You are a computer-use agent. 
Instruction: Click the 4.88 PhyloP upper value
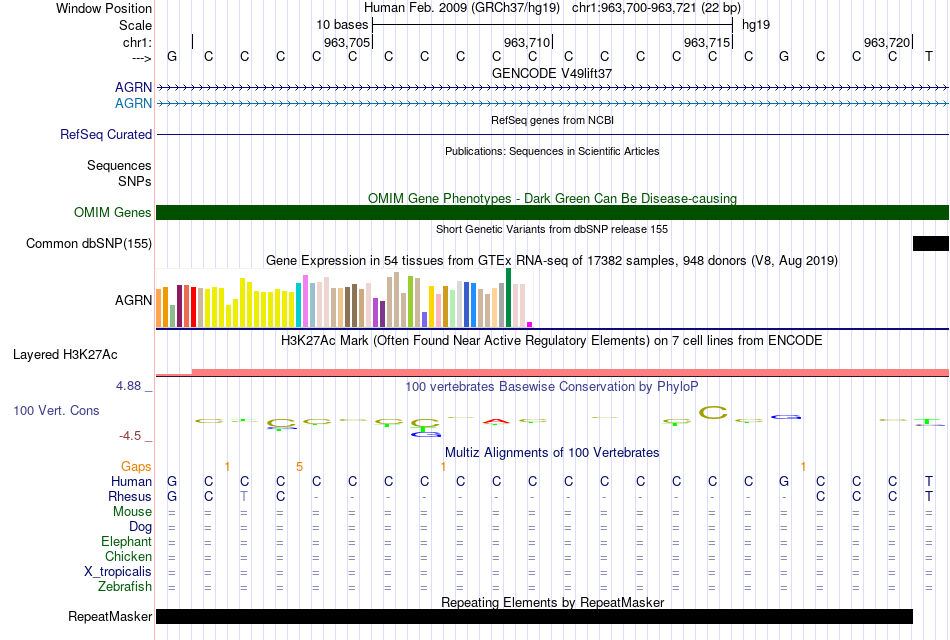[x=128, y=386]
